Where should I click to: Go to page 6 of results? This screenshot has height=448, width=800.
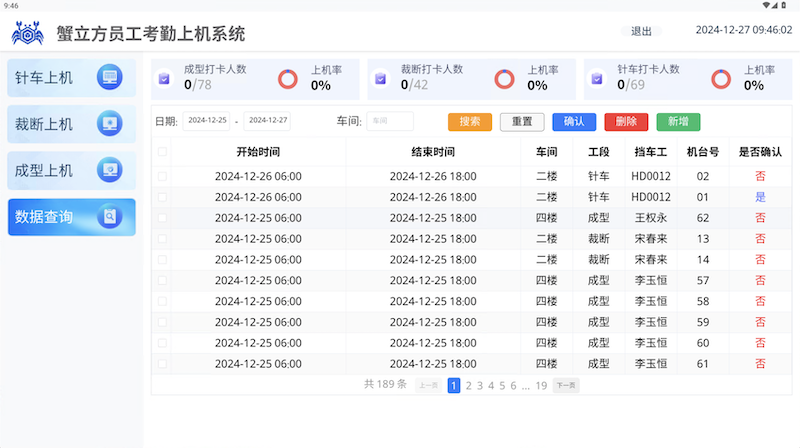[x=513, y=386]
